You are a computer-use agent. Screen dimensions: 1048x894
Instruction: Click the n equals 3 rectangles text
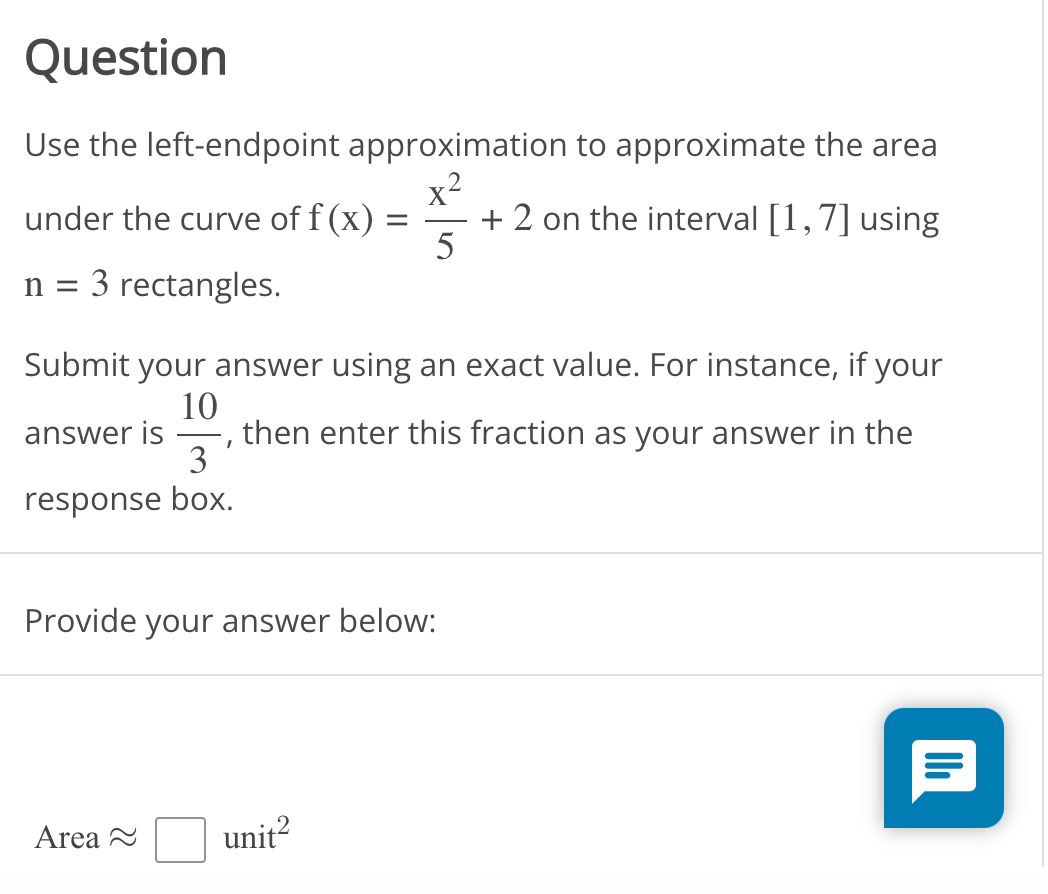[153, 285]
